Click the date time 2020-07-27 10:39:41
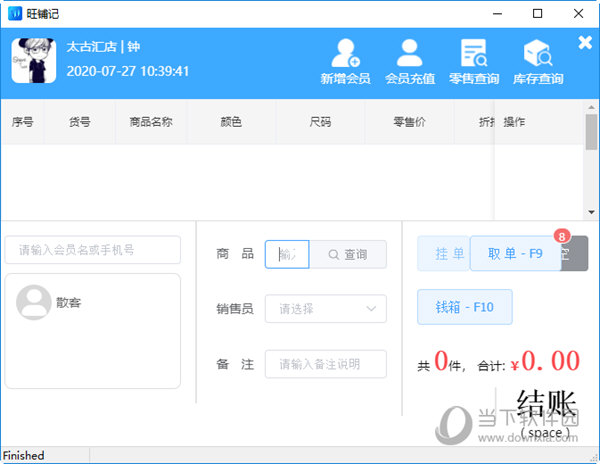 (128, 71)
